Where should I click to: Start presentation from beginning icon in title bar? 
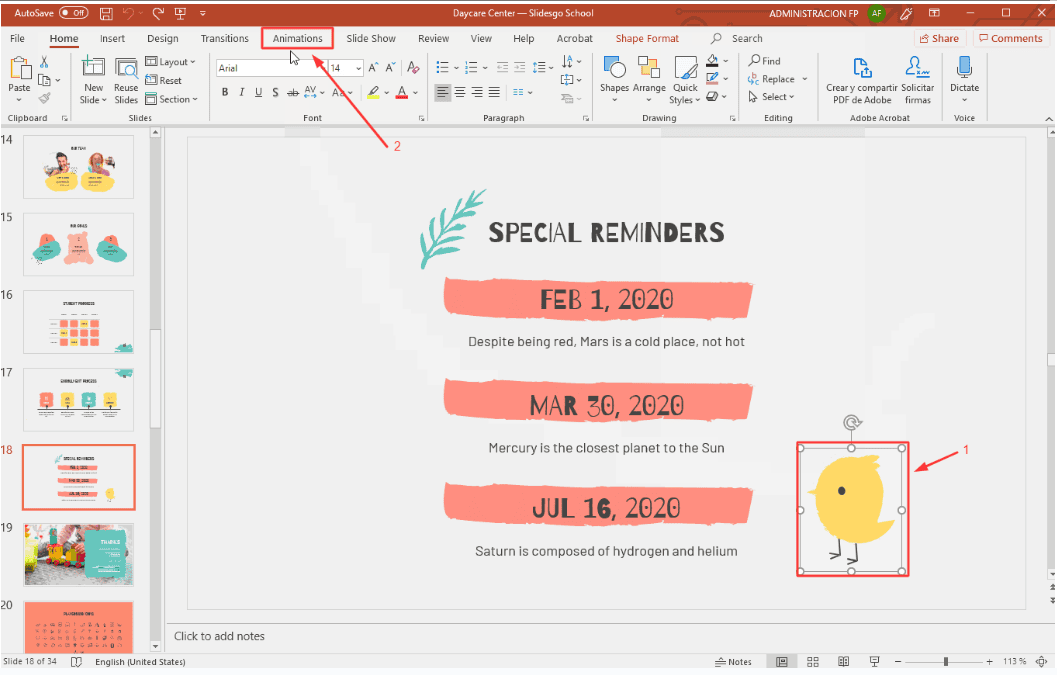[180, 13]
